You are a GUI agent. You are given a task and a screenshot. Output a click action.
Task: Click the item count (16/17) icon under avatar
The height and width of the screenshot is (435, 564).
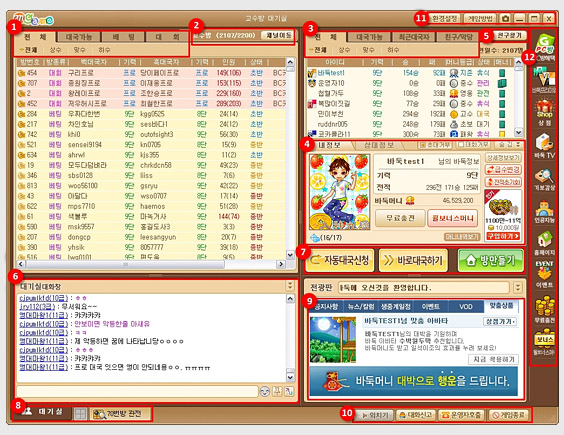point(315,237)
